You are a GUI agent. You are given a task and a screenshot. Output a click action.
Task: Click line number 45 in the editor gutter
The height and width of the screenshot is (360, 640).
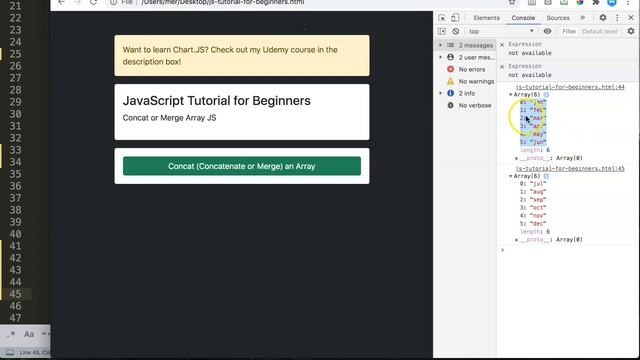tap(16, 294)
